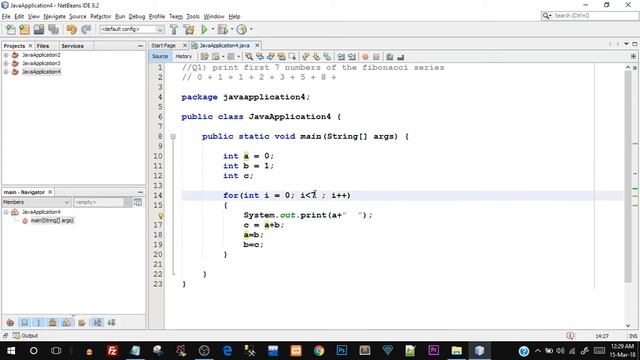Open the Debug Project dropdown arrow
Screen dimensions: 640x360
coord(232,29)
